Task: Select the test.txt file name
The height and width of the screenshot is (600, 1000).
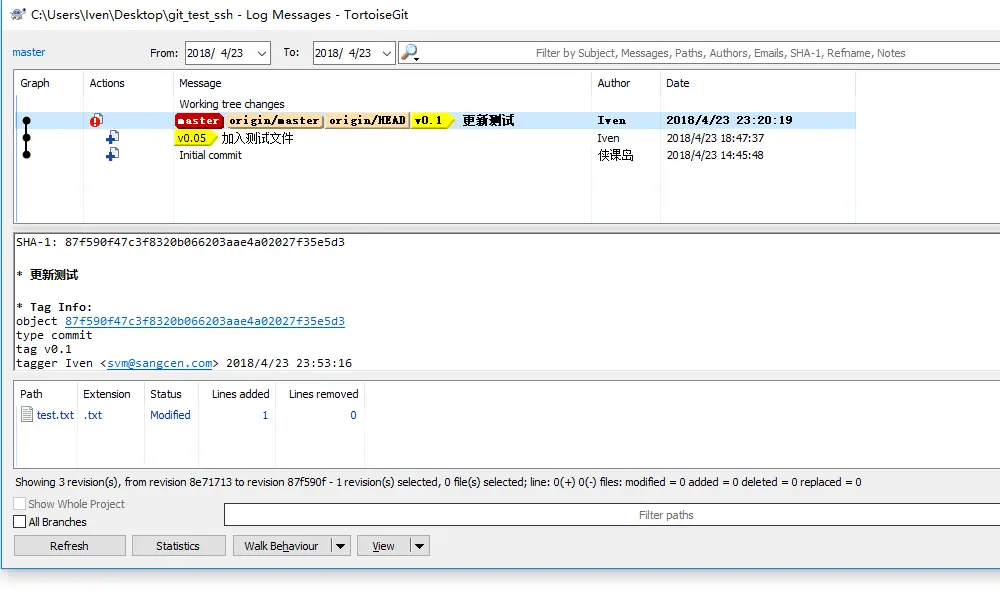Action: (55, 414)
